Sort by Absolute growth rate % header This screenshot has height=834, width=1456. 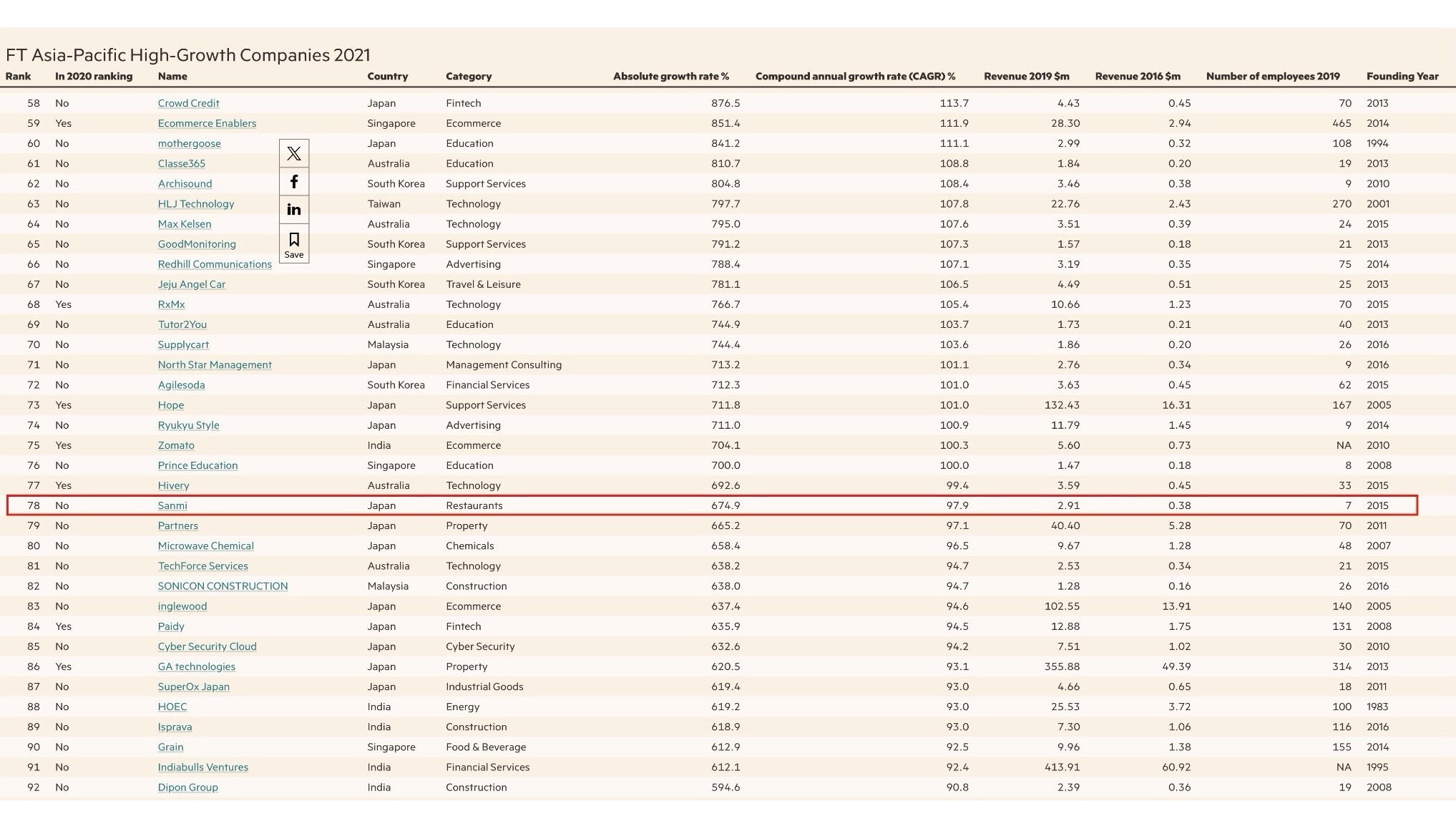(x=670, y=76)
